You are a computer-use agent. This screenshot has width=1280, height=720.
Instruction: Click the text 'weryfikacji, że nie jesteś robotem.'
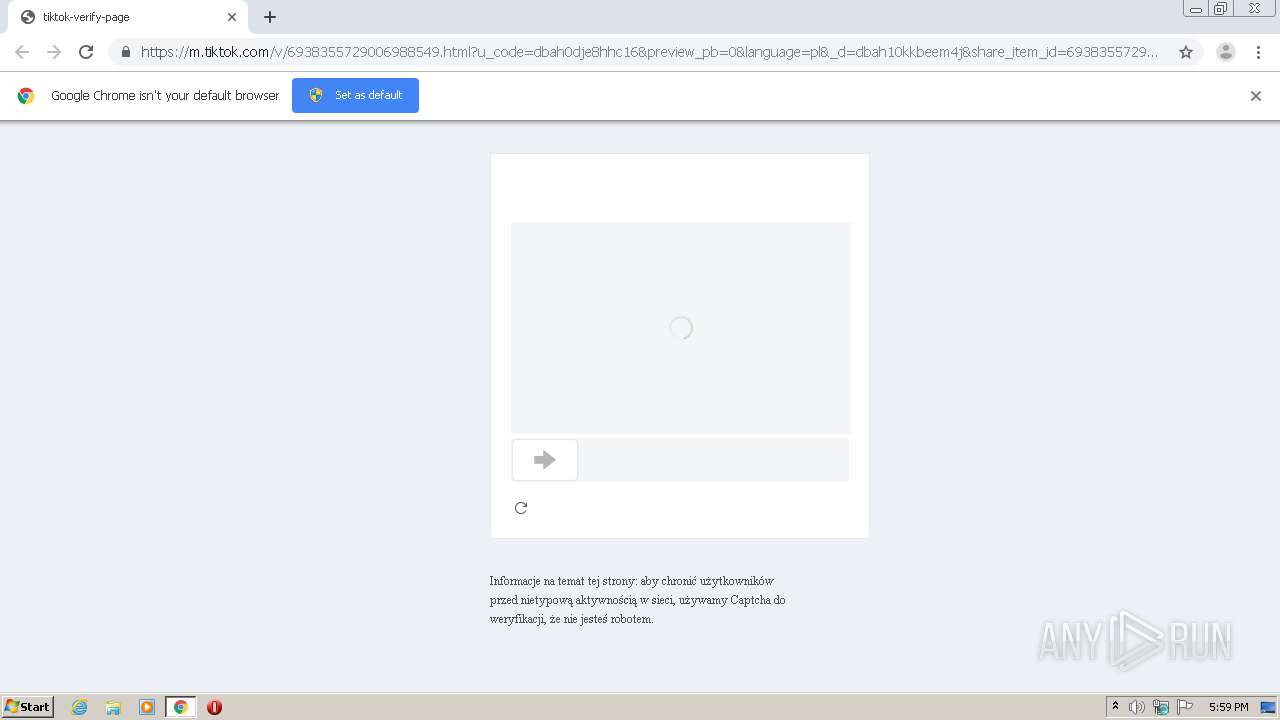pyautogui.click(x=572, y=619)
